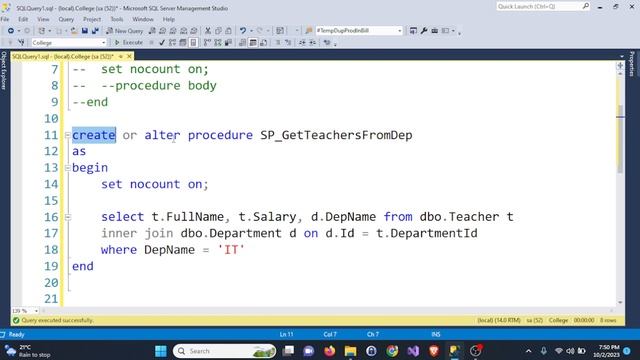Screen dimensions: 640x360
Task: Click the Save file icon
Action: pos(84,31)
